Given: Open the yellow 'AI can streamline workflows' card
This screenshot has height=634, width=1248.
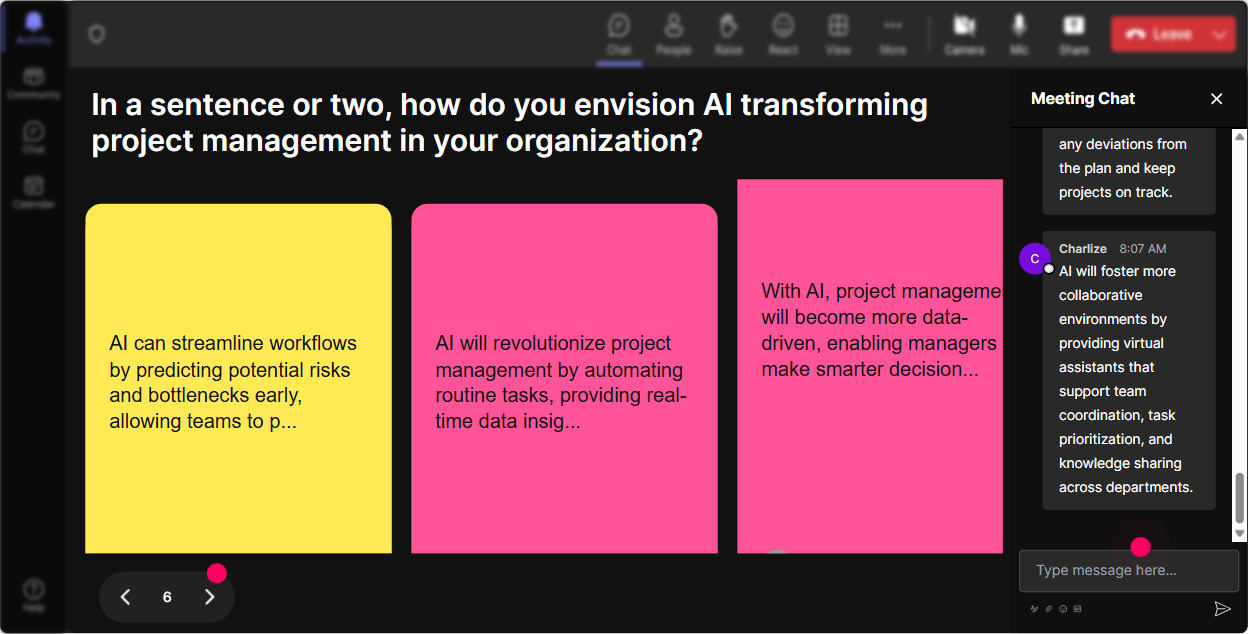Looking at the screenshot, I should [x=238, y=378].
